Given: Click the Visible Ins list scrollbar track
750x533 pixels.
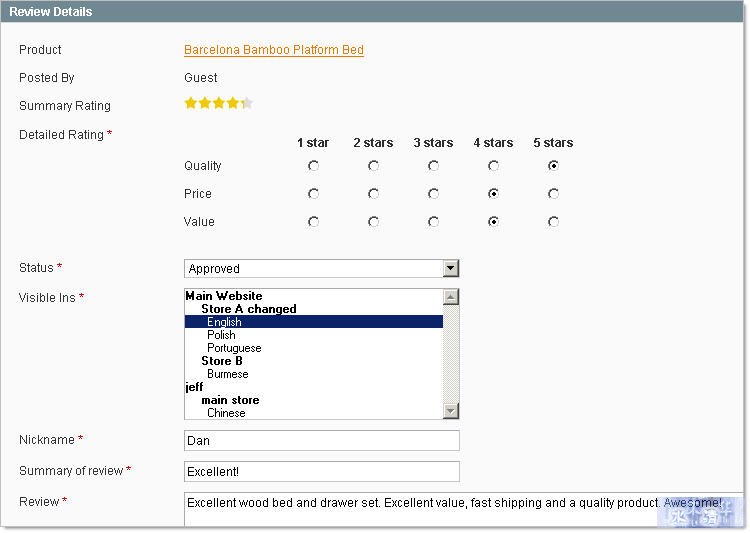Looking at the screenshot, I should (x=451, y=354).
